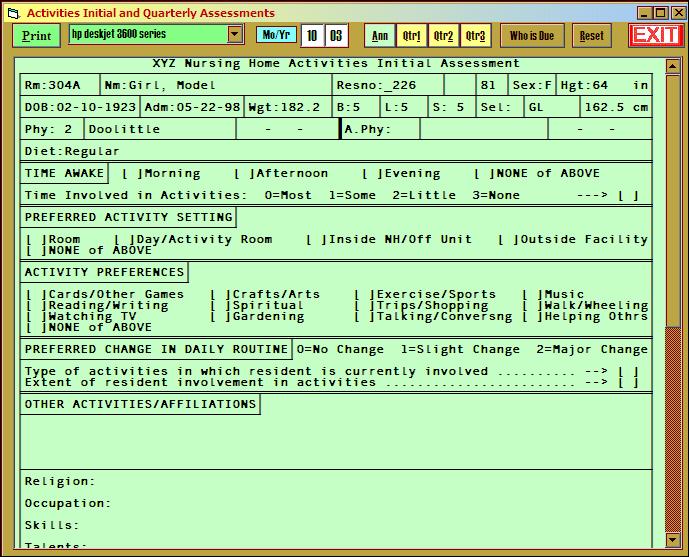Select the Qtr2 assessment button

pyautogui.click(x=443, y=36)
